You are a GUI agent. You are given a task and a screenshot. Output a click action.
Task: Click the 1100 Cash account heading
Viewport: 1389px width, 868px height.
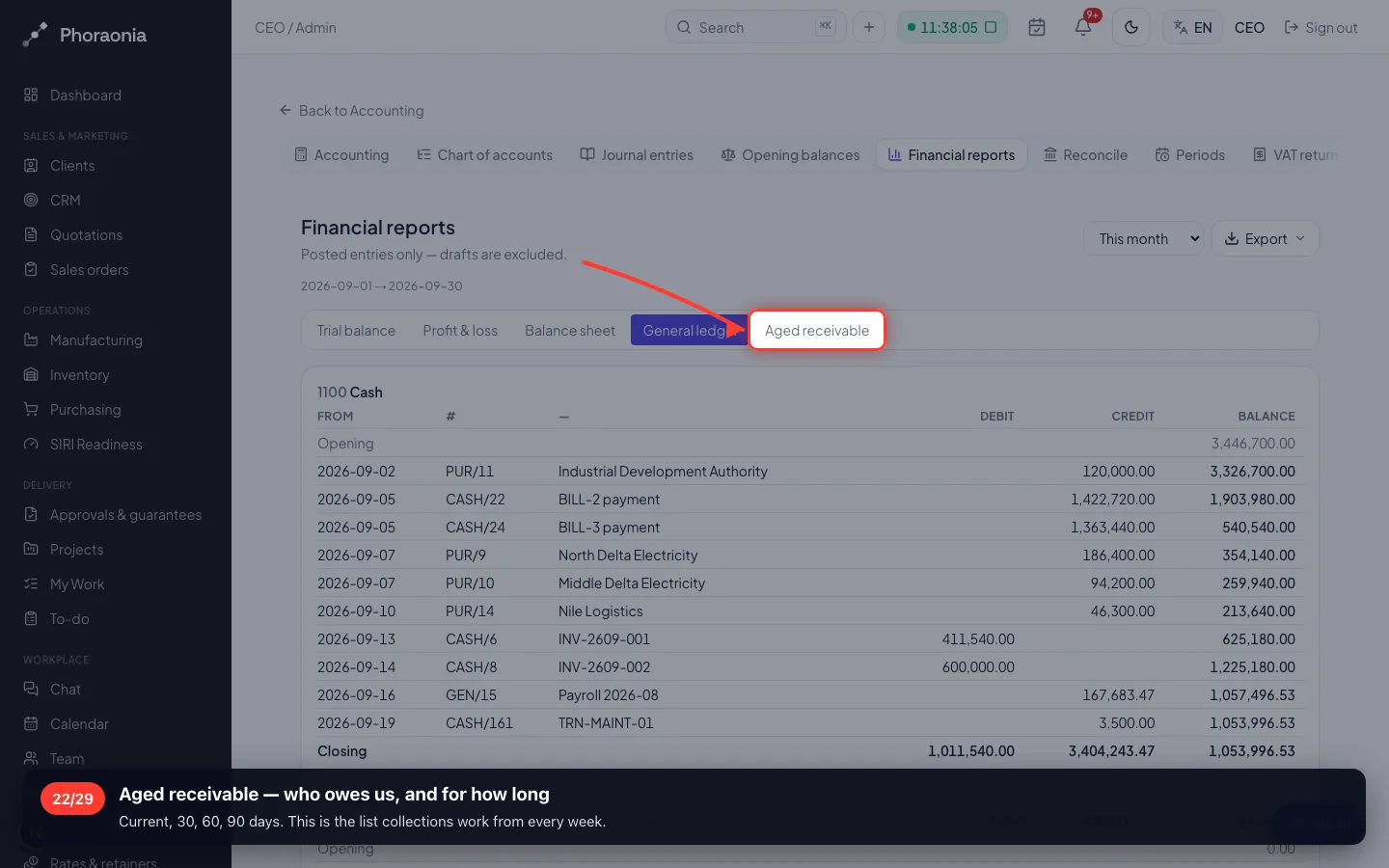pyautogui.click(x=349, y=393)
